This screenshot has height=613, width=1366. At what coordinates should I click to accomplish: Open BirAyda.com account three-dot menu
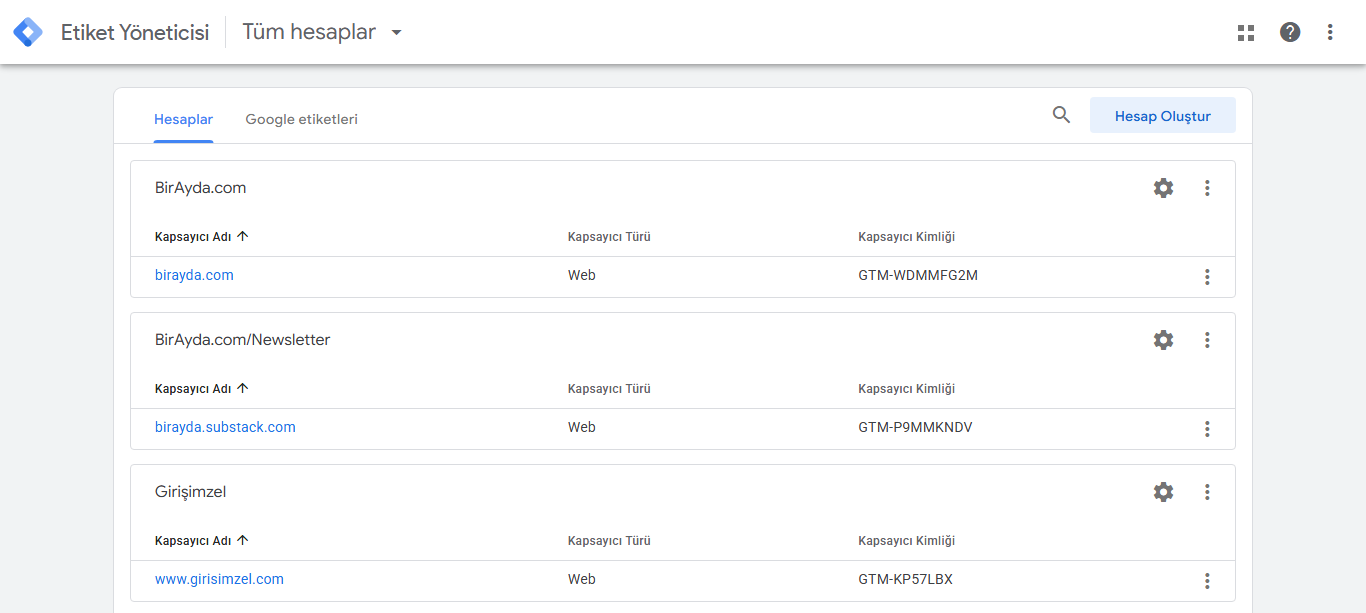tap(1207, 188)
